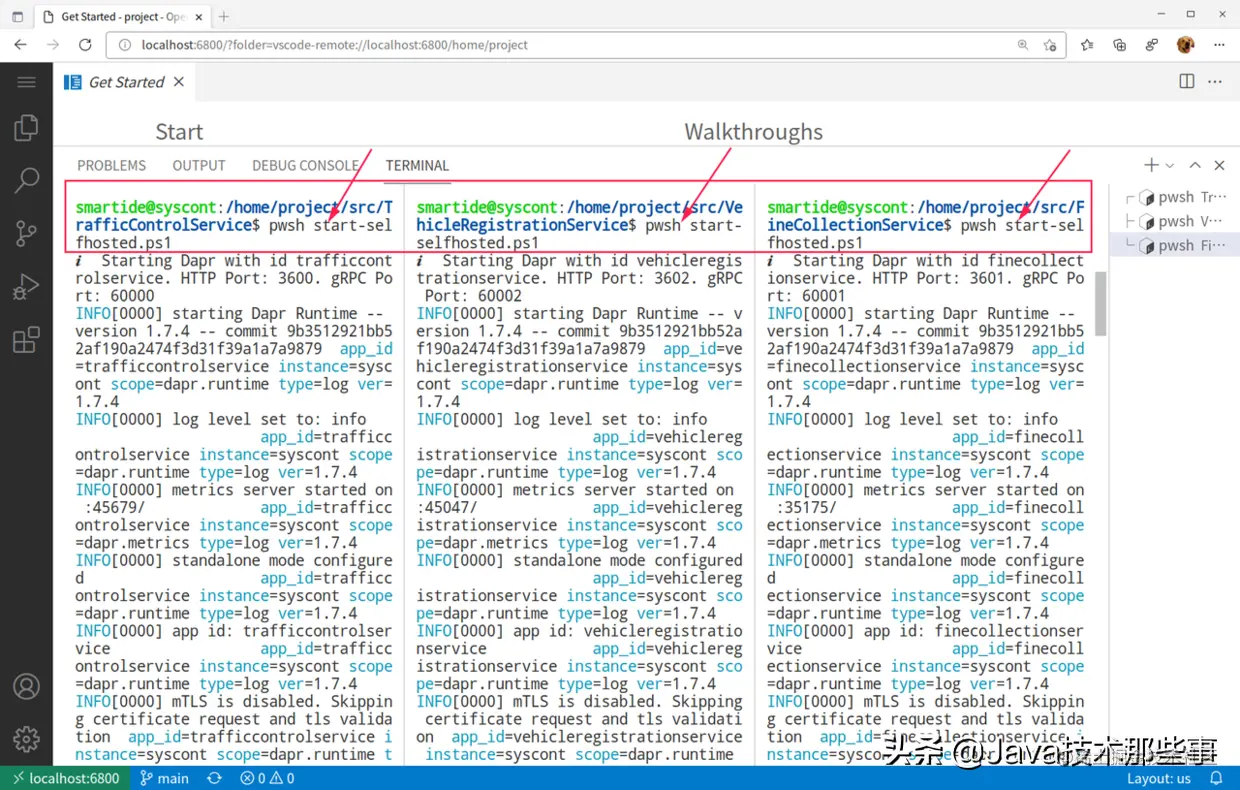Select the Get Started - project browser tab
Viewport: 1240px width, 790px height.
[122, 16]
